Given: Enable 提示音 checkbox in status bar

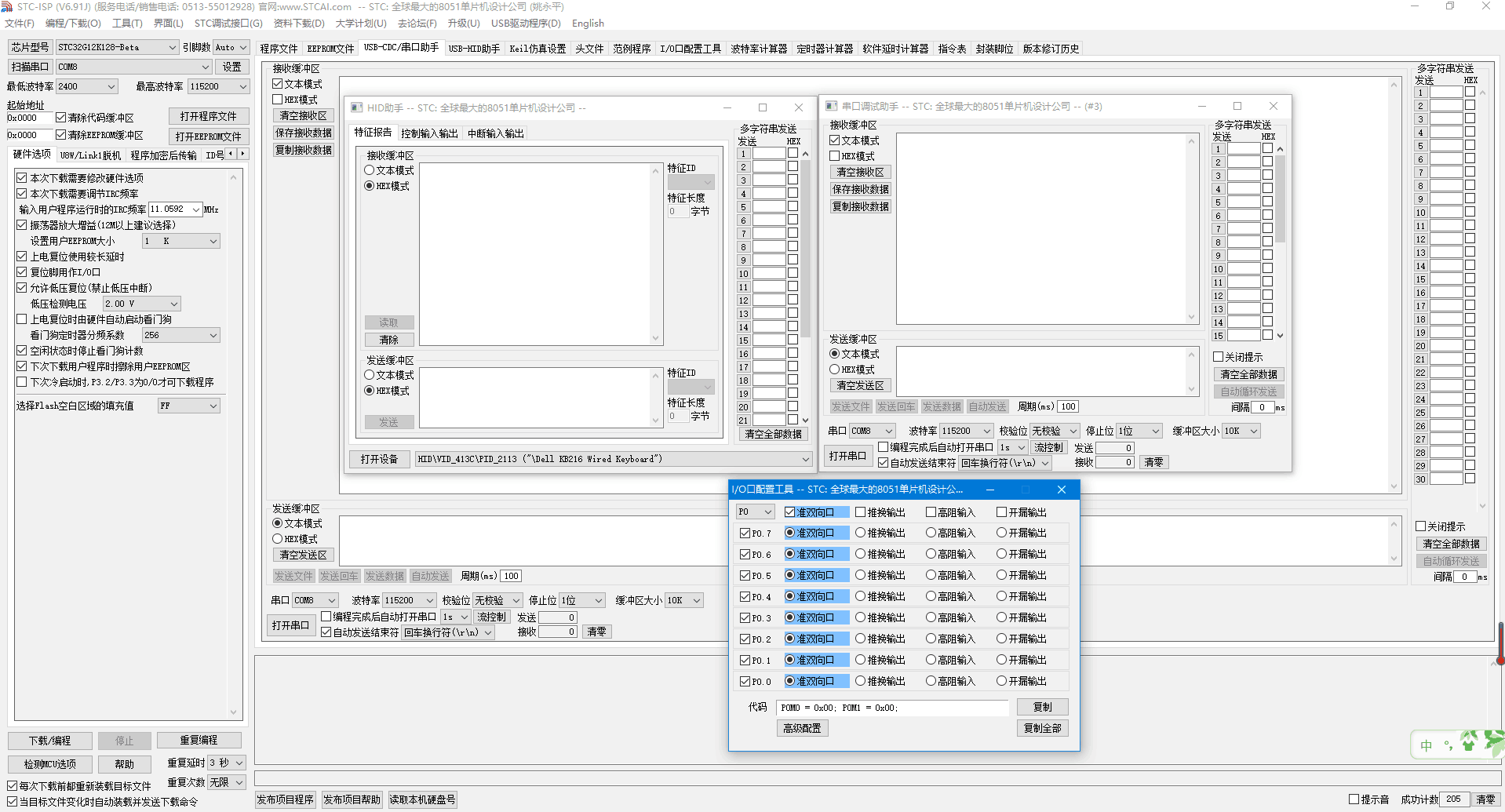Looking at the screenshot, I should [x=1354, y=799].
